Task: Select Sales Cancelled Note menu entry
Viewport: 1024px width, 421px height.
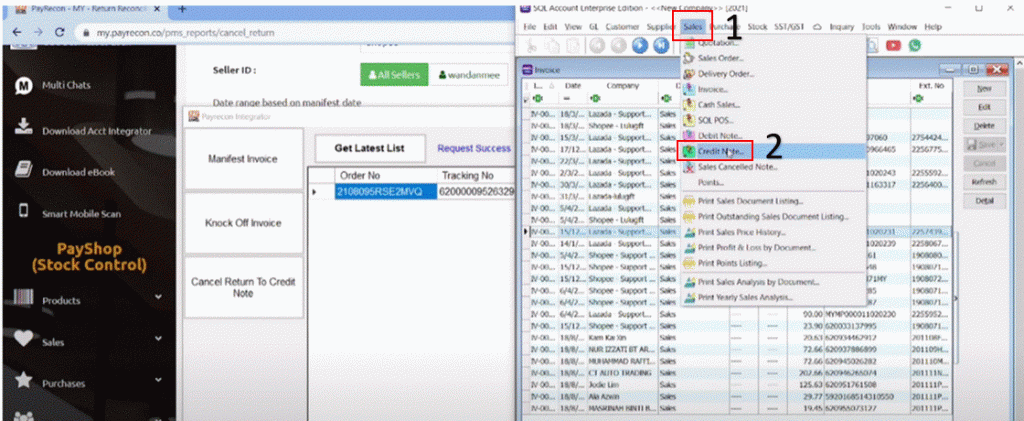Action: pos(773,167)
